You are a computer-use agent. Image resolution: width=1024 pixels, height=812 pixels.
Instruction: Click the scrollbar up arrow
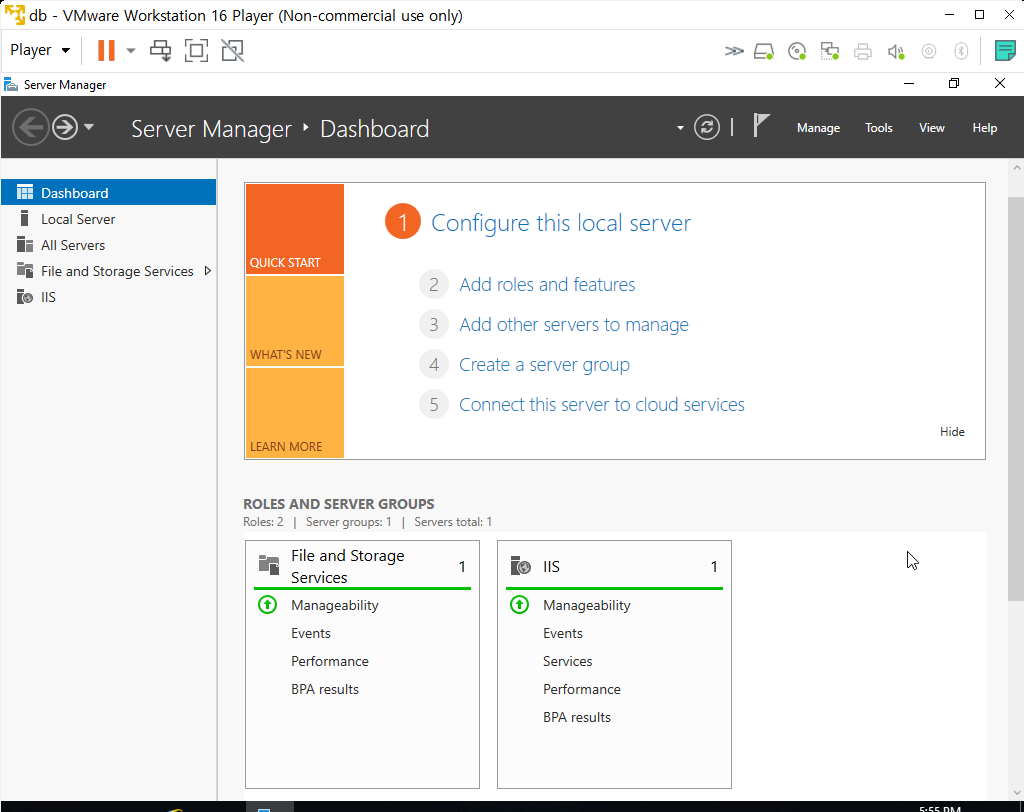pos(1016,168)
